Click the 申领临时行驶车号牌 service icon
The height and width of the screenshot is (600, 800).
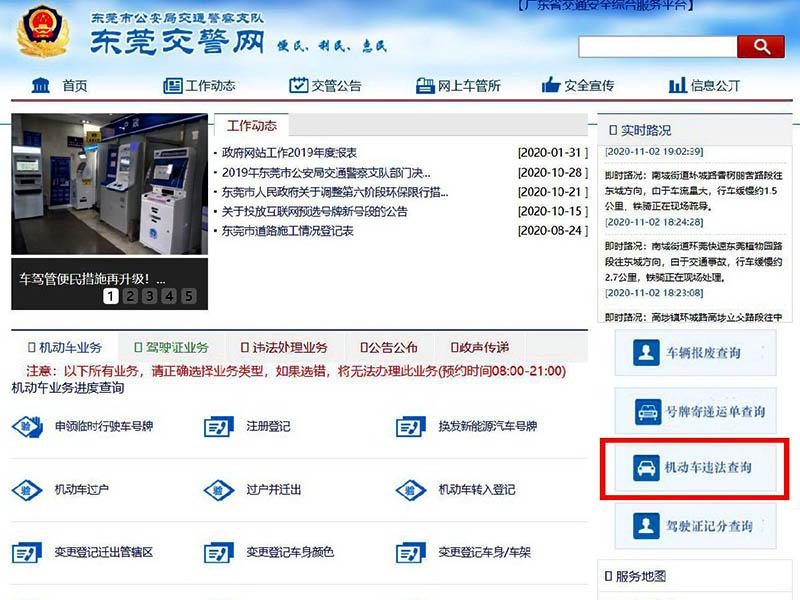point(27,427)
